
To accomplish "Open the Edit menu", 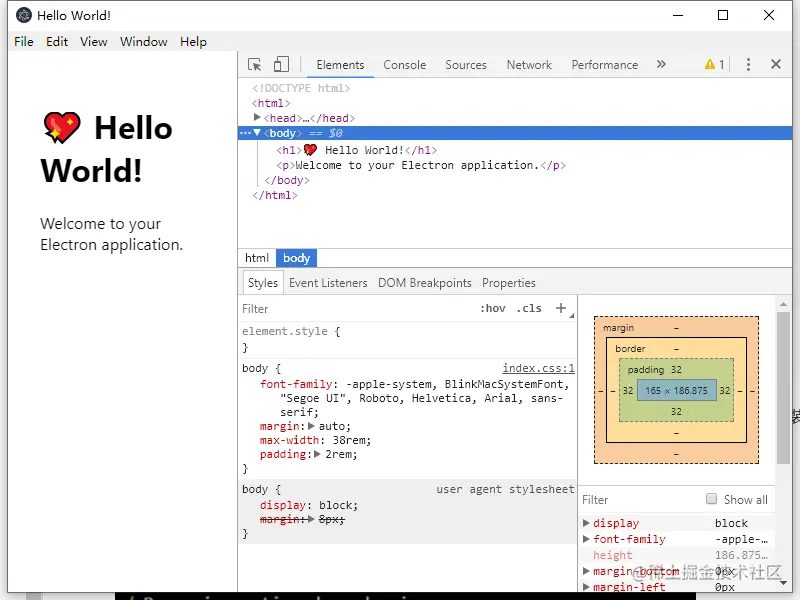I will click(x=57, y=41).
